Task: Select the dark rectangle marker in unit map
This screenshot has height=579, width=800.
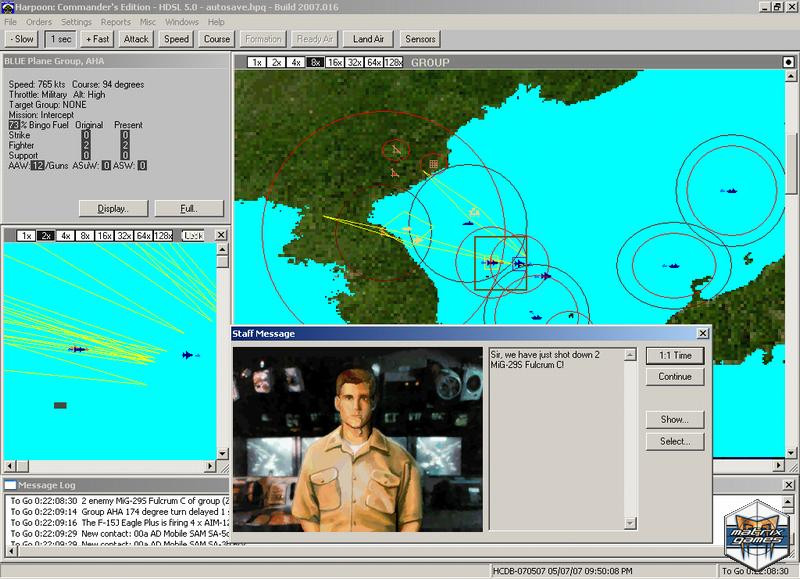Action: (x=60, y=406)
